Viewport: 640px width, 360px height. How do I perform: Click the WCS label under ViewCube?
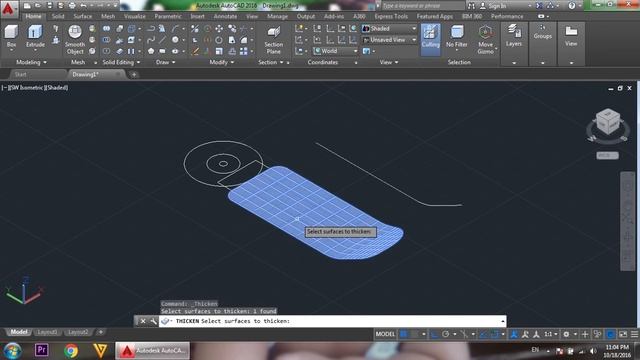607,156
